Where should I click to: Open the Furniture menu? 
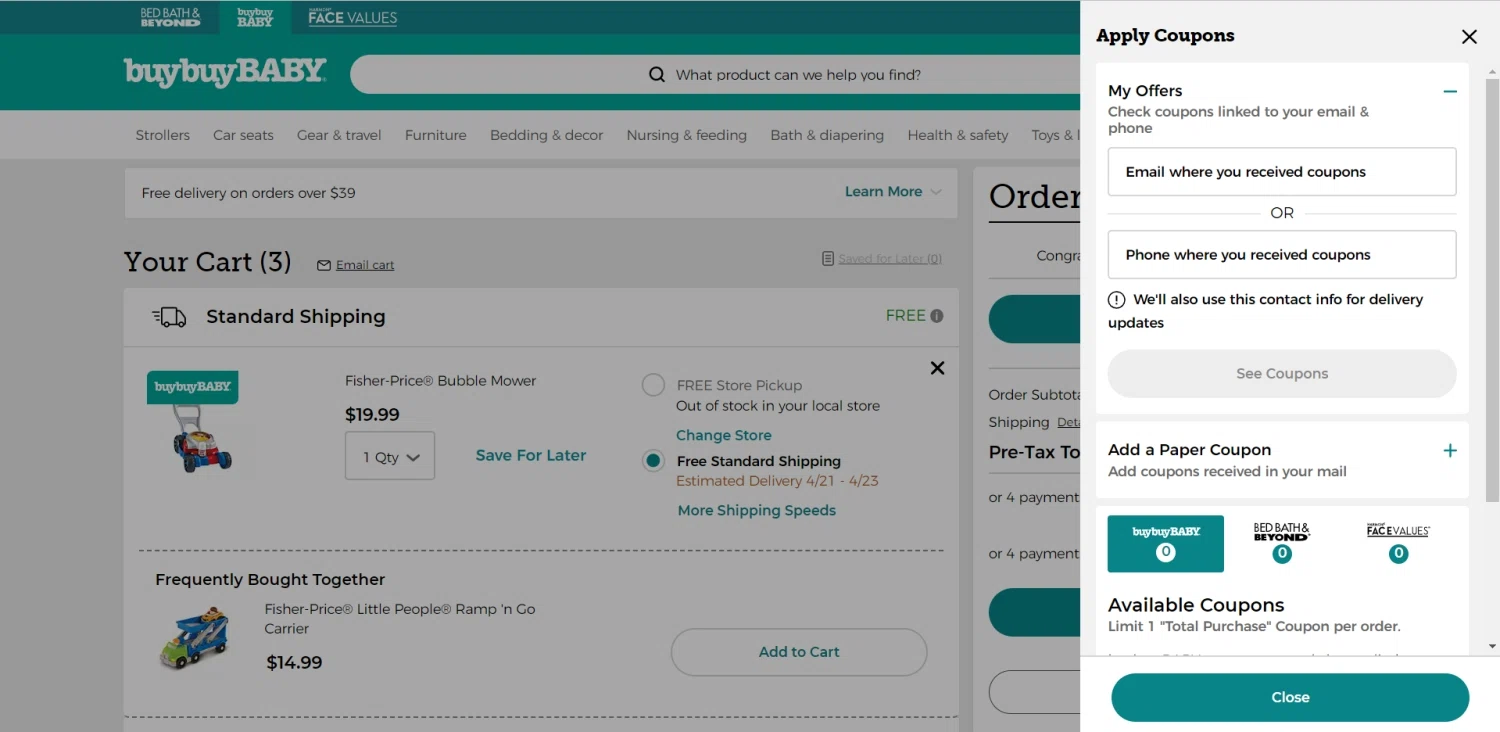(x=436, y=135)
